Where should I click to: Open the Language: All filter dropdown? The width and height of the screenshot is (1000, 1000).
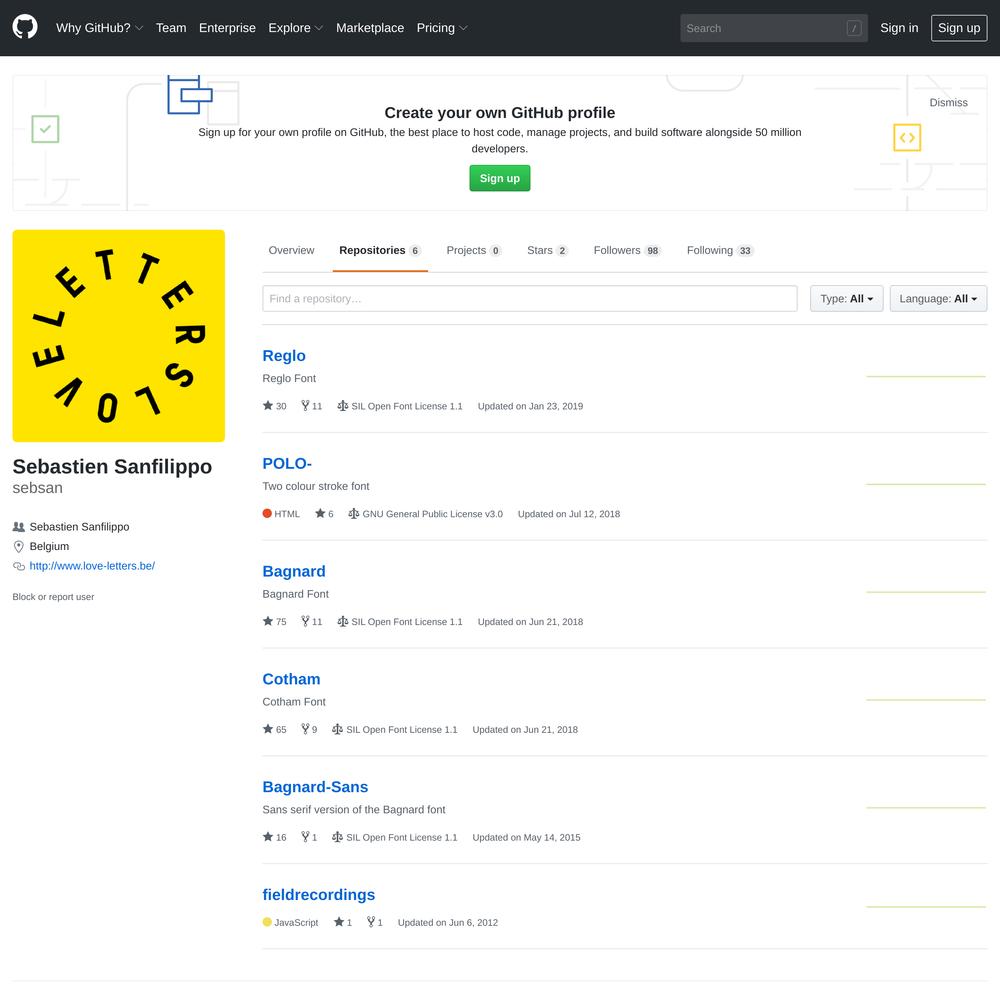click(x=938, y=298)
